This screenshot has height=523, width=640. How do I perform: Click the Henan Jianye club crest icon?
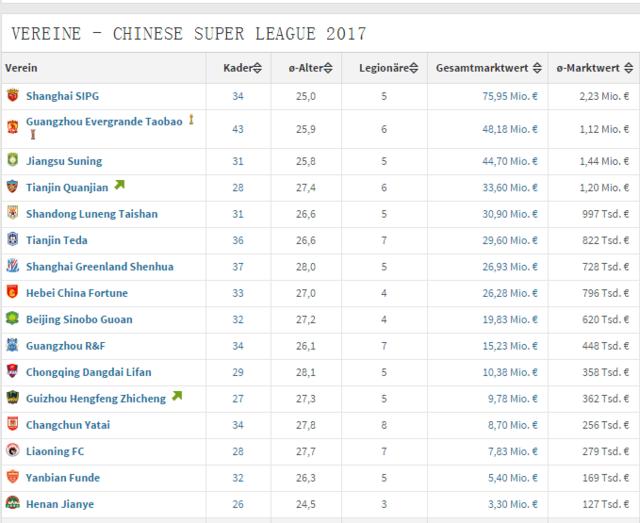(13, 503)
